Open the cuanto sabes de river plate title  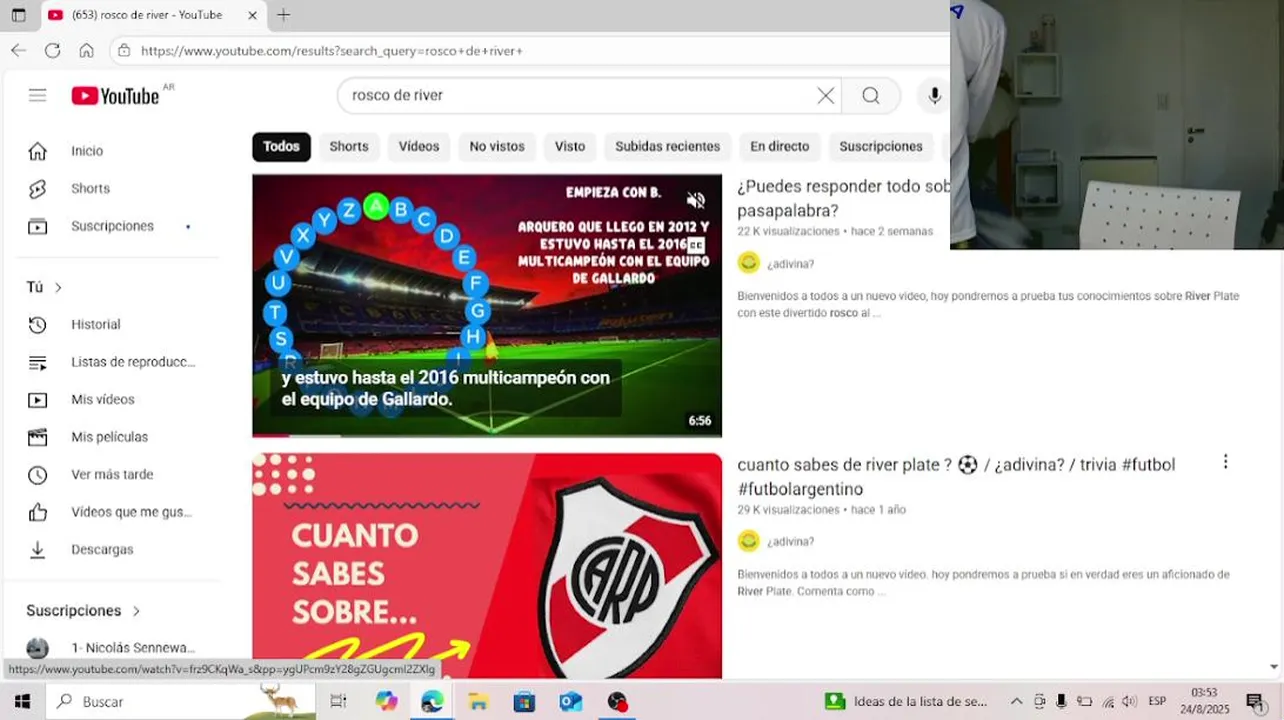pyautogui.click(x=956, y=477)
